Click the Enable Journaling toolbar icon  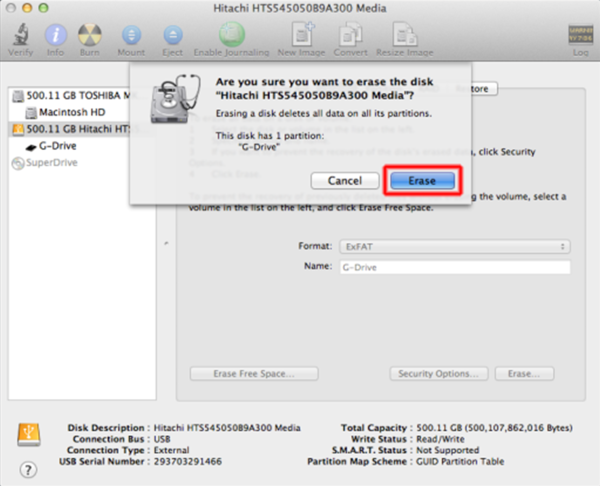click(232, 34)
